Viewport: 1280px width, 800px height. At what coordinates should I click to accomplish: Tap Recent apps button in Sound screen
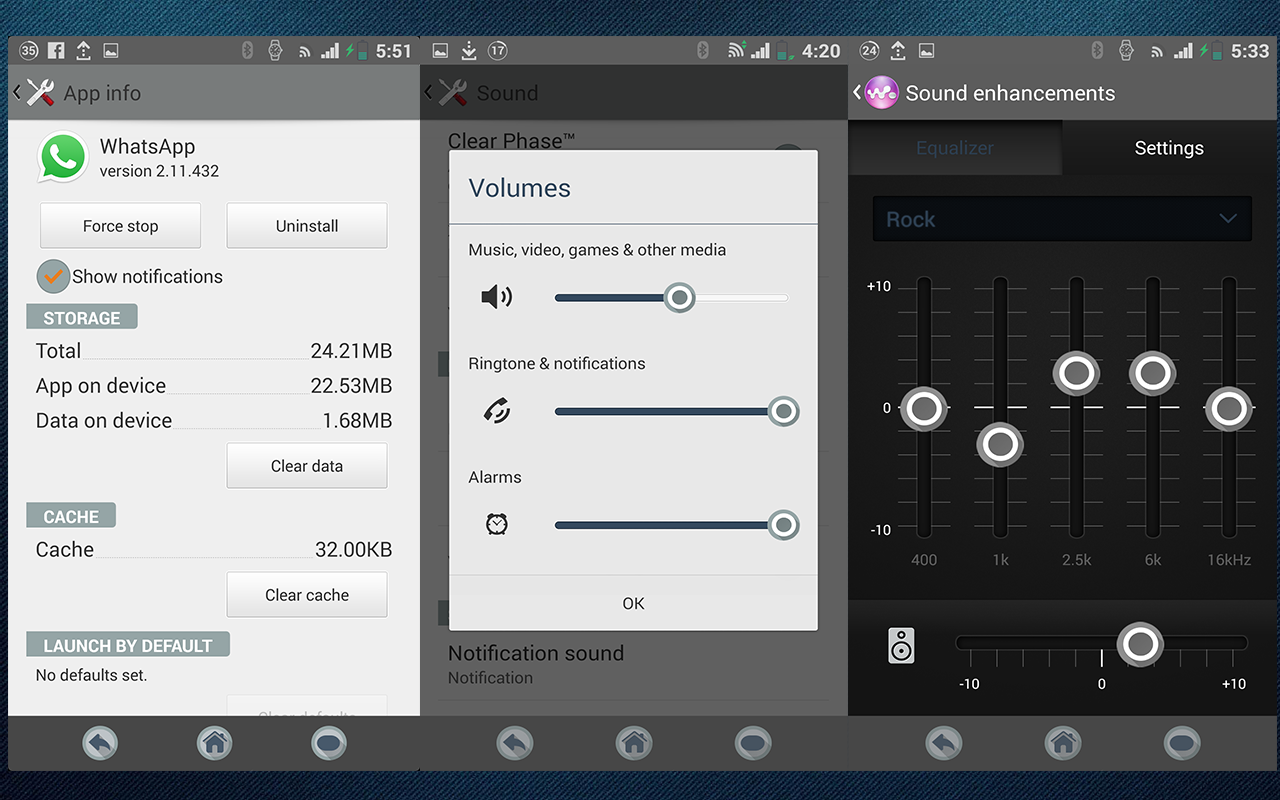[753, 743]
